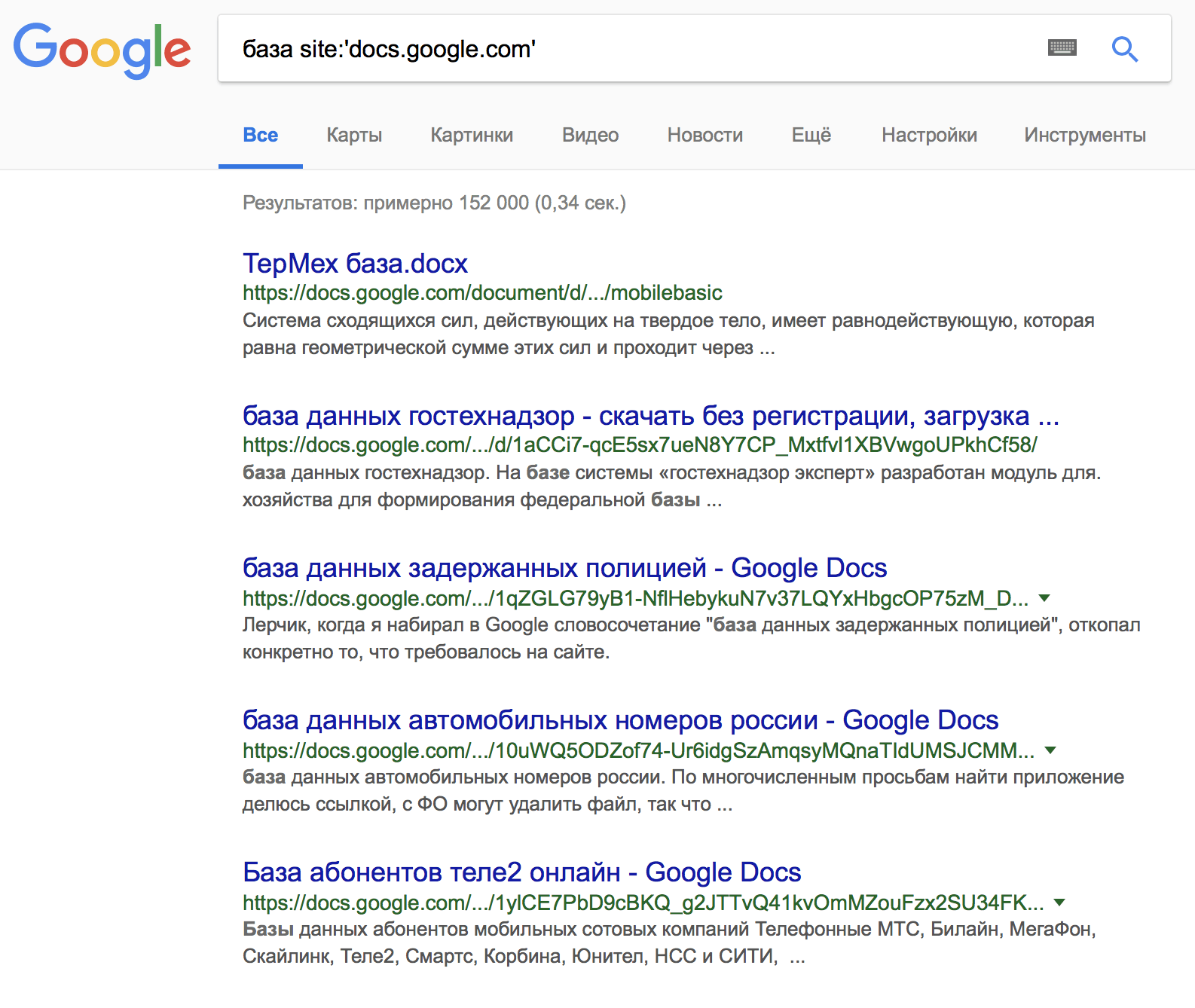Click snippet mentioning МТС, Билайн, МегаФон
This screenshot has width=1195, height=1008.
pos(669,942)
